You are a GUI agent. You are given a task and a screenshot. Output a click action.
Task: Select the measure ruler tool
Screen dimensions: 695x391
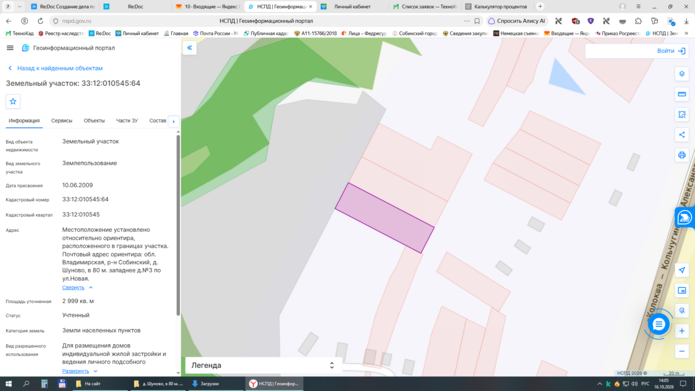coord(682,94)
